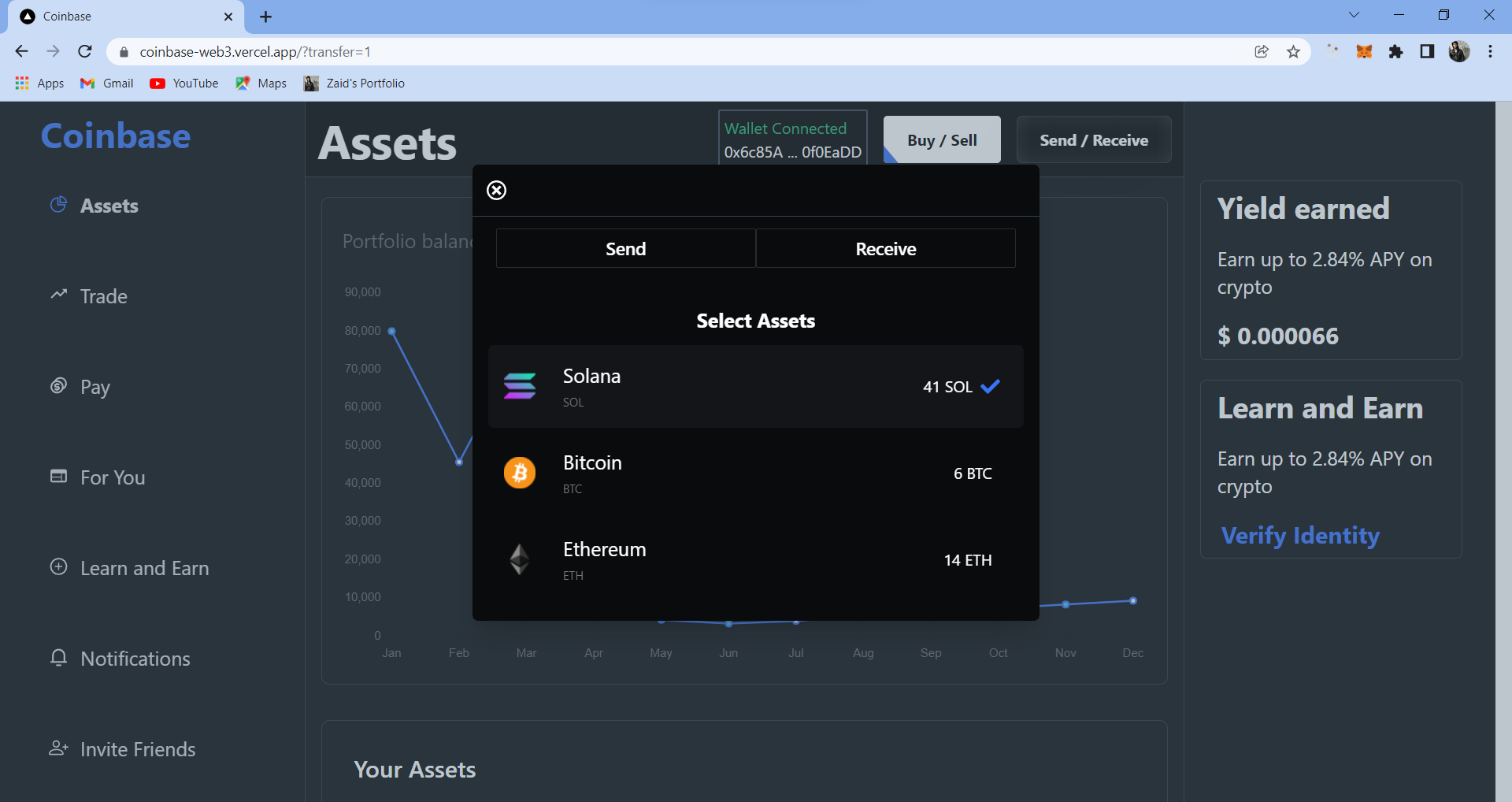
Task: Reload the page
Action: tap(85, 52)
